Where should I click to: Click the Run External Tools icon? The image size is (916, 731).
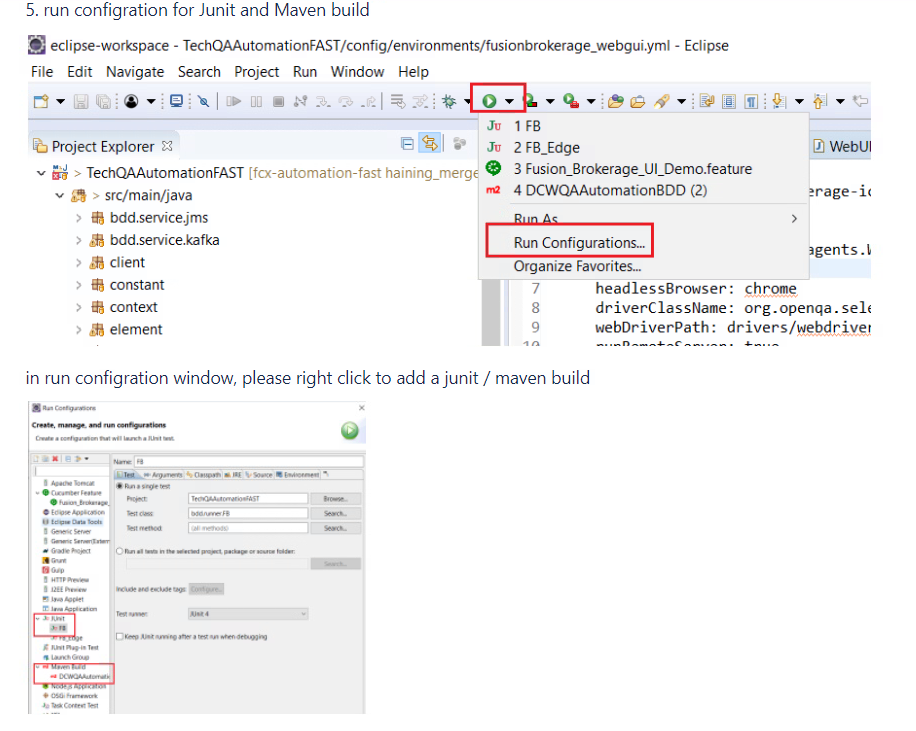571,102
